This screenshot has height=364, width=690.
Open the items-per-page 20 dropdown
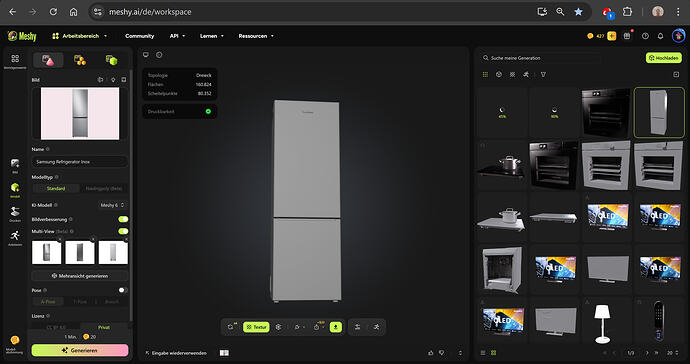(x=672, y=353)
